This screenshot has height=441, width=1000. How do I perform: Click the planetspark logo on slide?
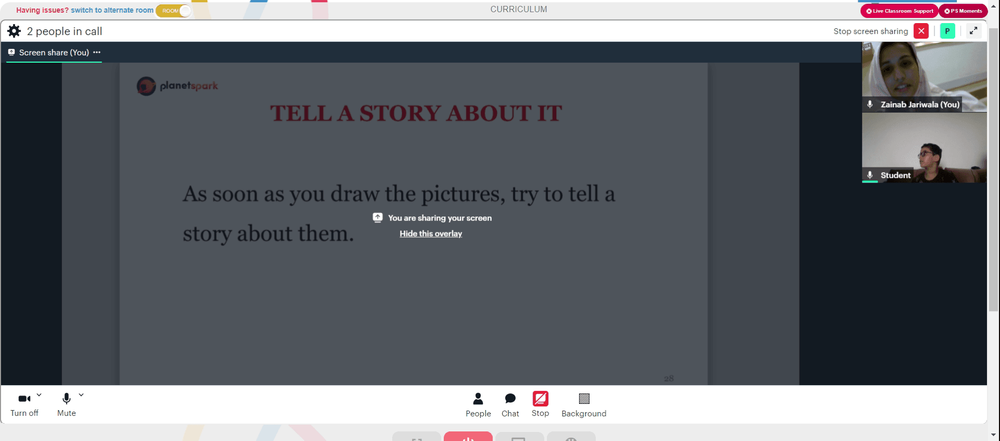(177, 86)
